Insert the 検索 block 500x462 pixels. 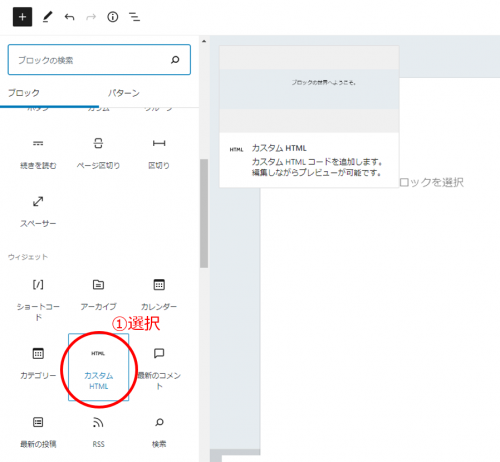point(159,432)
